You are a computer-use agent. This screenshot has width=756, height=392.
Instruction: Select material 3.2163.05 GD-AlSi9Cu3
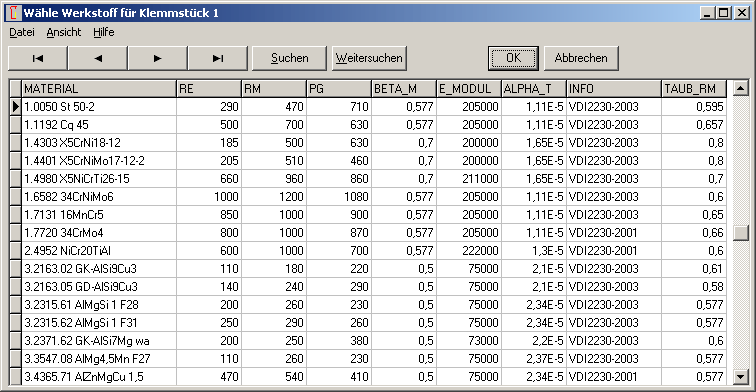[x=99, y=287]
